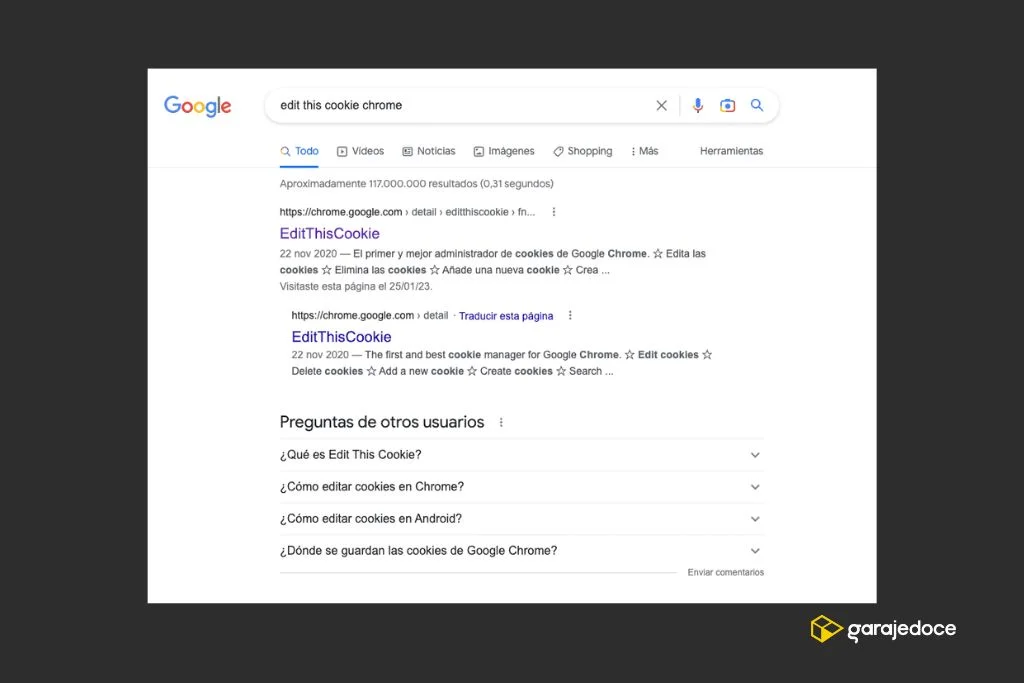Open the Más menu

(645, 151)
